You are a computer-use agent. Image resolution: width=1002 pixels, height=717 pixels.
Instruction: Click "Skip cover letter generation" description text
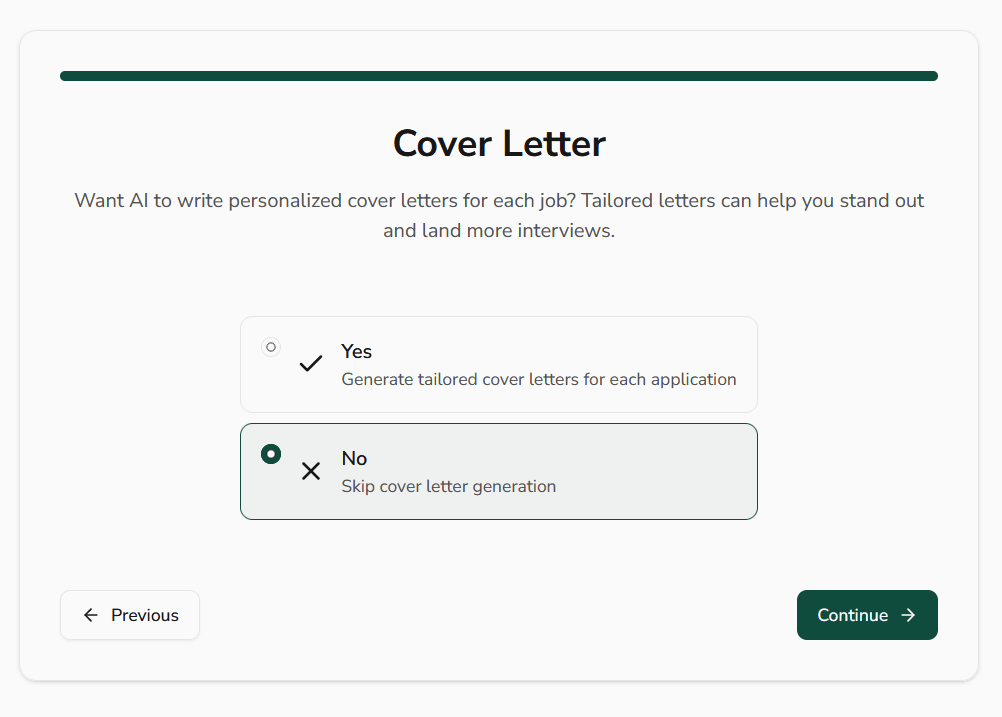coord(448,487)
